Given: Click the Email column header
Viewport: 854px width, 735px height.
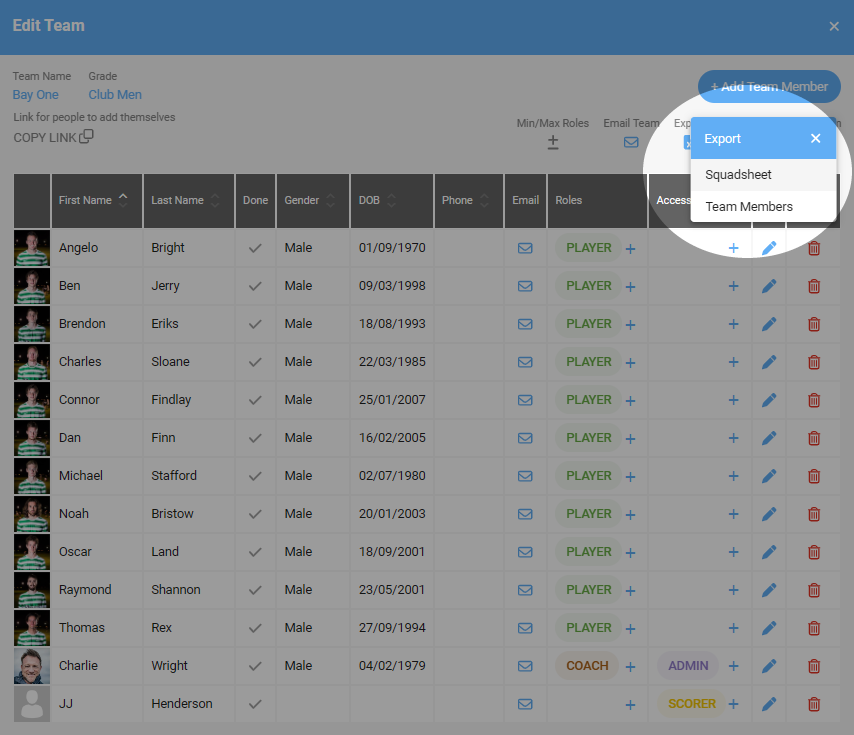Looking at the screenshot, I should [x=525, y=200].
